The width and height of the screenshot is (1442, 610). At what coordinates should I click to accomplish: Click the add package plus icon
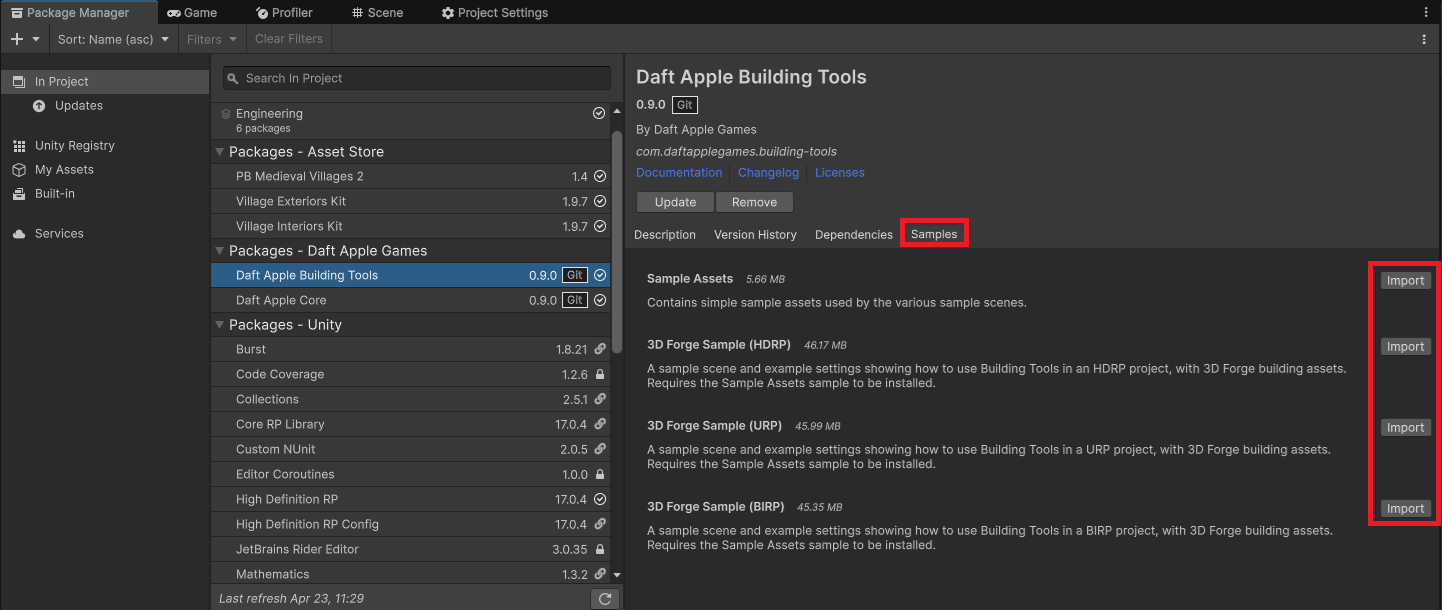point(16,39)
